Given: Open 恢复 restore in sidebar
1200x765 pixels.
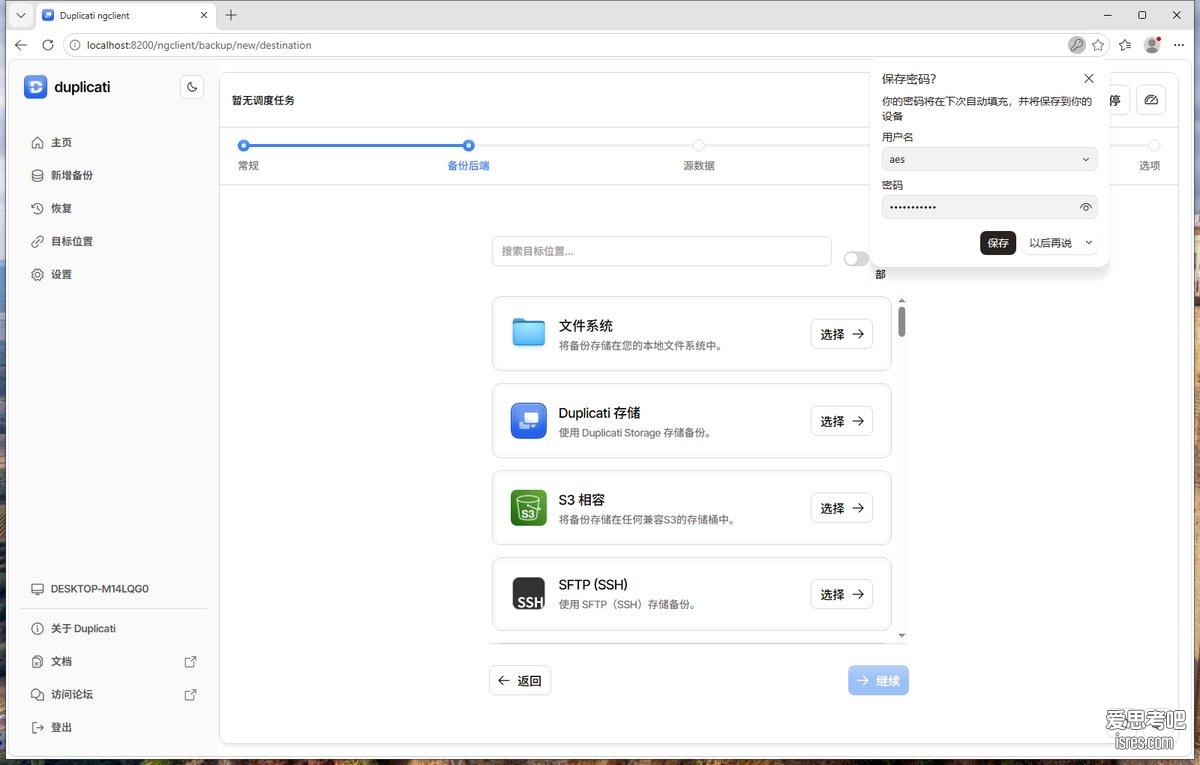Looking at the screenshot, I should (x=51, y=208).
